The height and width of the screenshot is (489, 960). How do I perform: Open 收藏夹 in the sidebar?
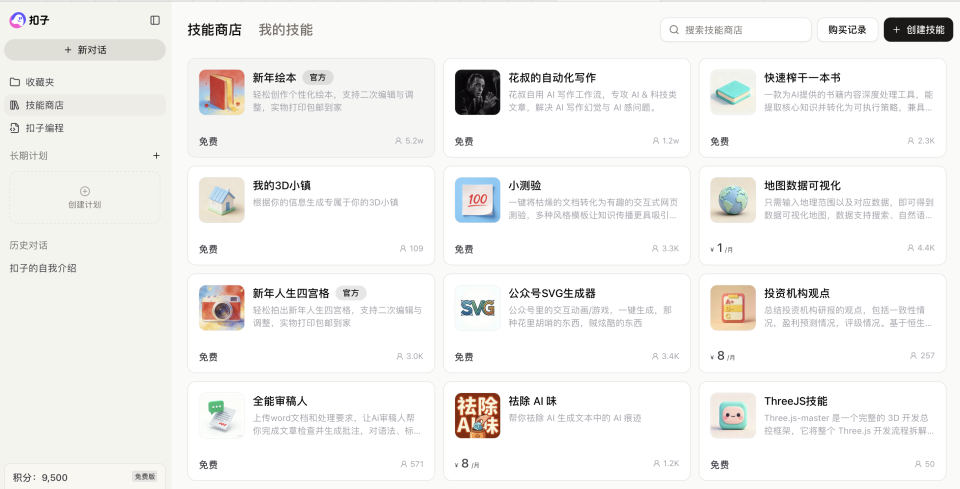coord(84,82)
